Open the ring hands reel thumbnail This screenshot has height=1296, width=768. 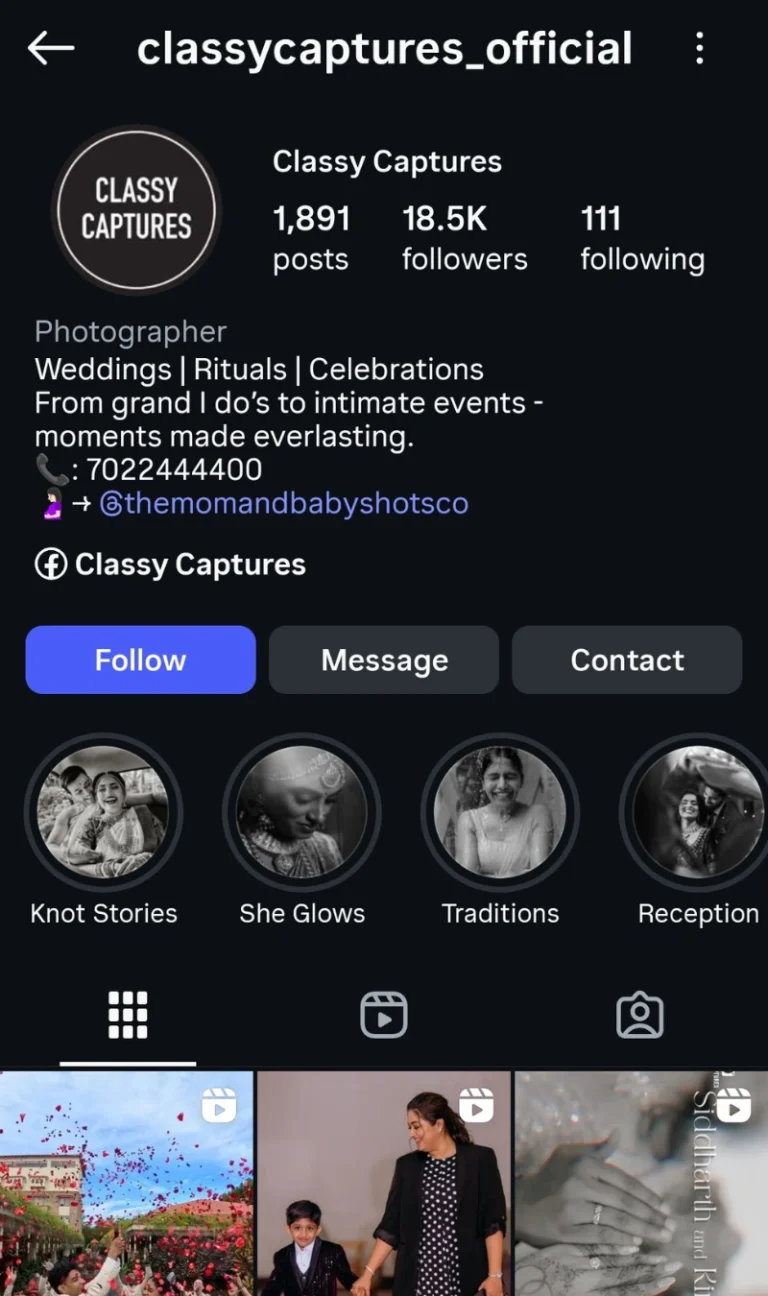point(641,1184)
